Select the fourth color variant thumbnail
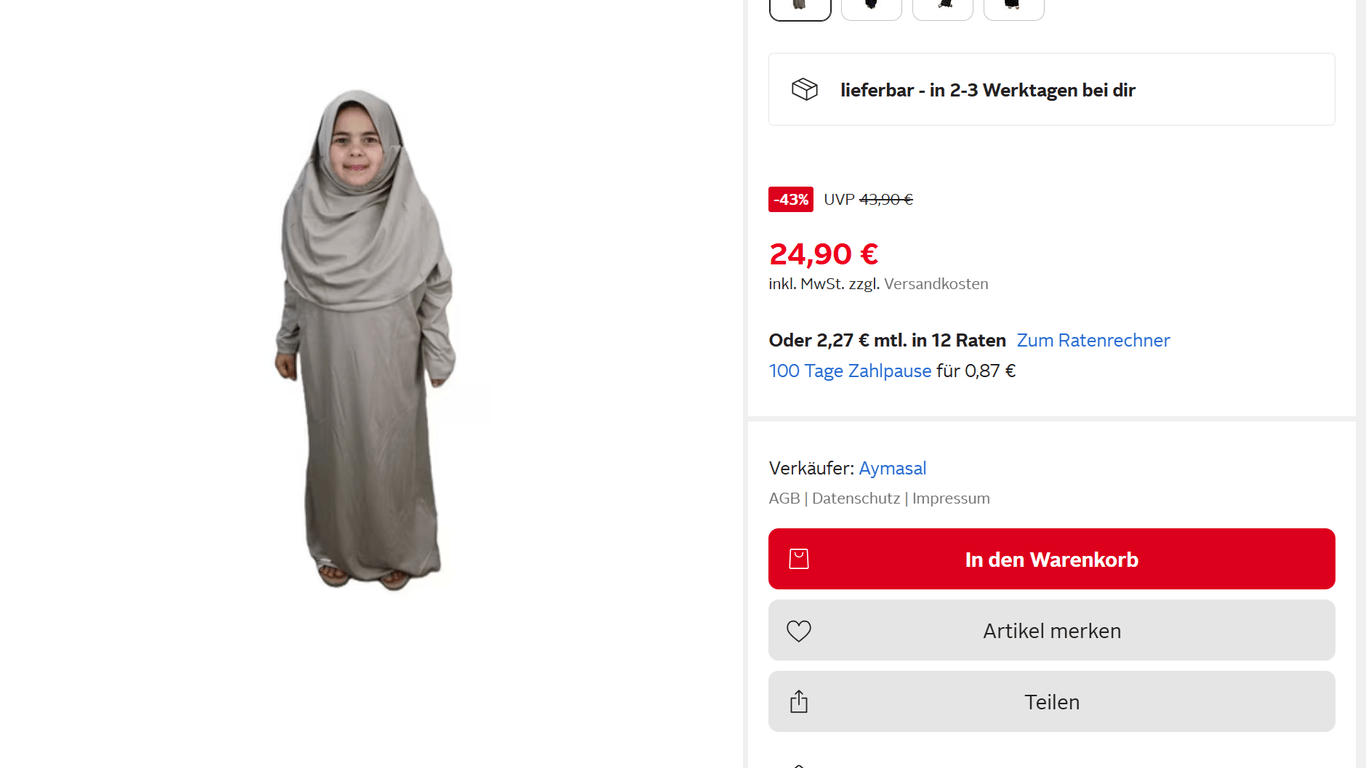Viewport: 1366px width, 768px height. coord(1014,8)
